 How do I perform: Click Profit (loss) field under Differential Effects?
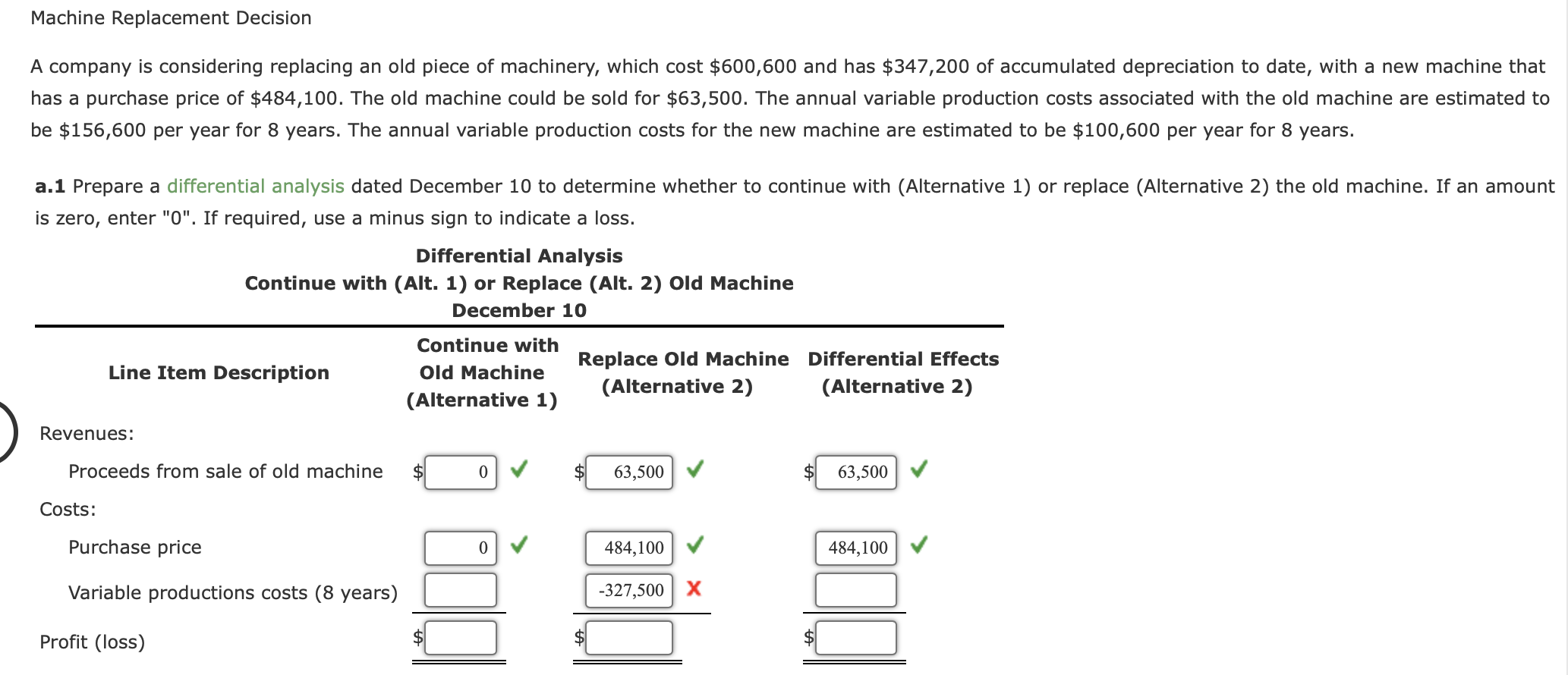(x=855, y=638)
